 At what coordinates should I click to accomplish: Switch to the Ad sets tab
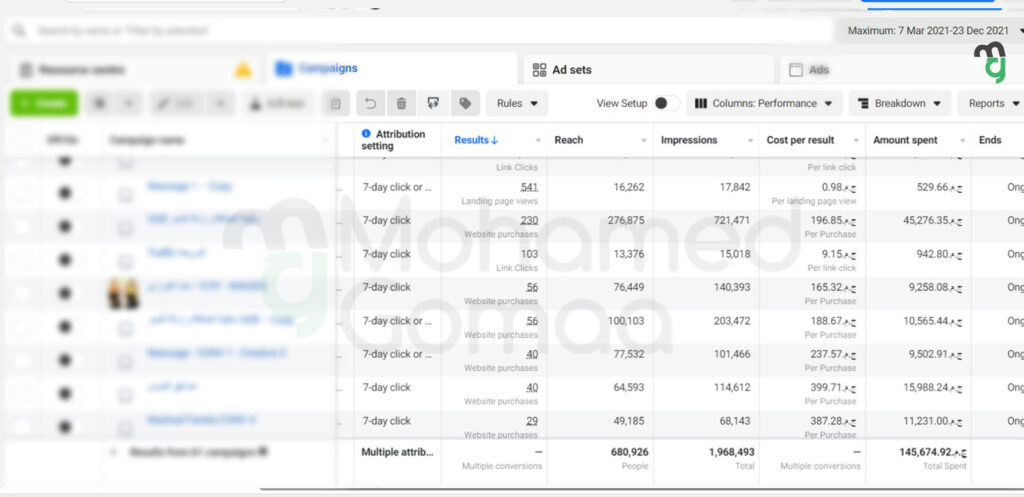[571, 70]
